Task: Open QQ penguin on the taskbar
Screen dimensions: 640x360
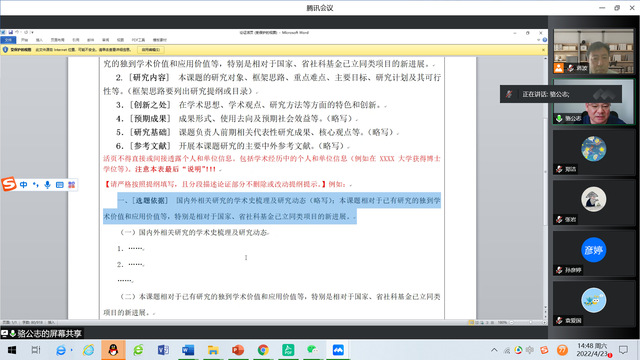Action: tap(113, 350)
